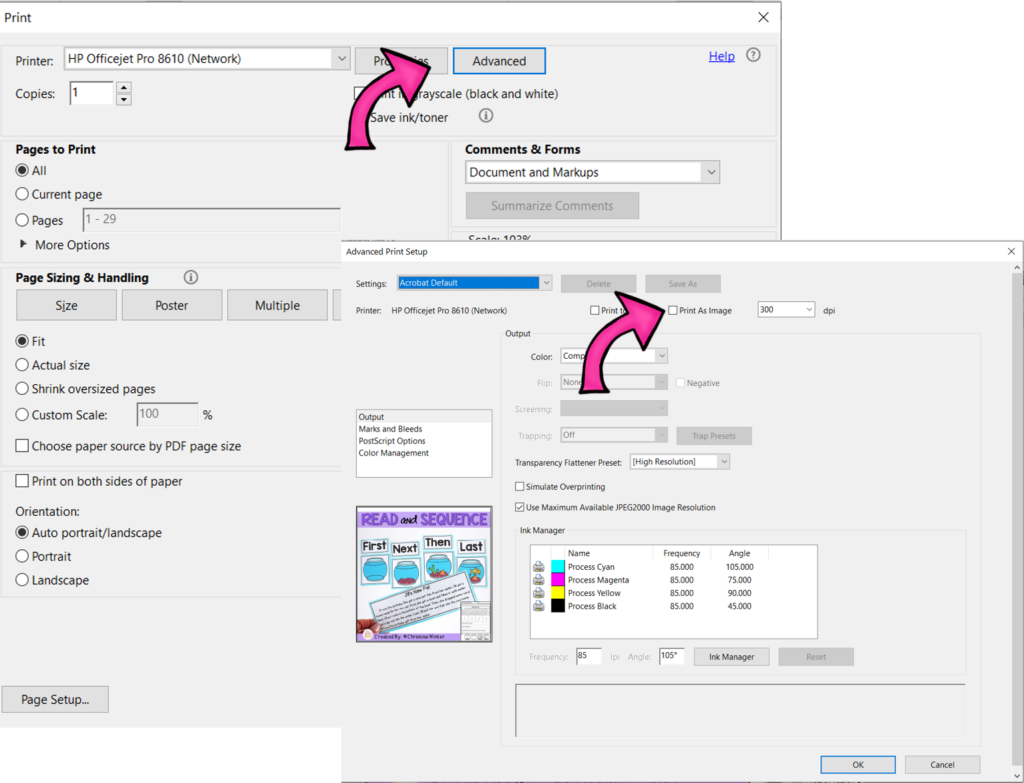Click the printer icon beside Process Yellow

pos(539,593)
